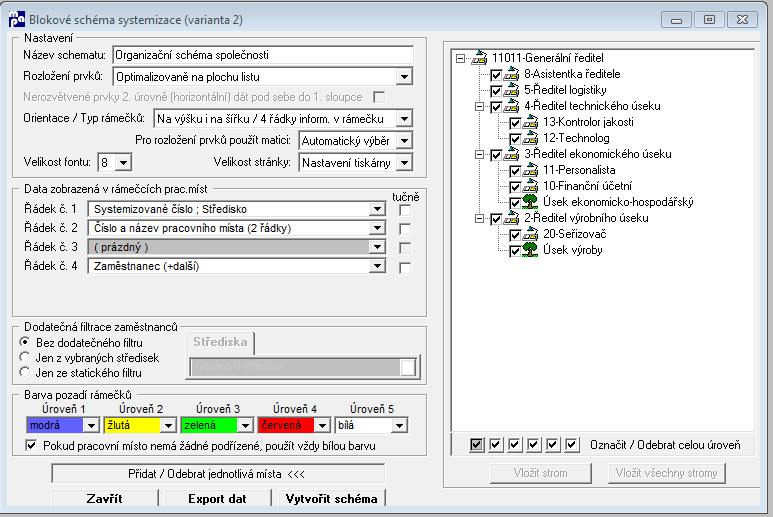Screen dimensions: 773x517
Task: Uncheck the 8-Asistentka ředitele checkbox
Action: pyautogui.click(x=496, y=75)
